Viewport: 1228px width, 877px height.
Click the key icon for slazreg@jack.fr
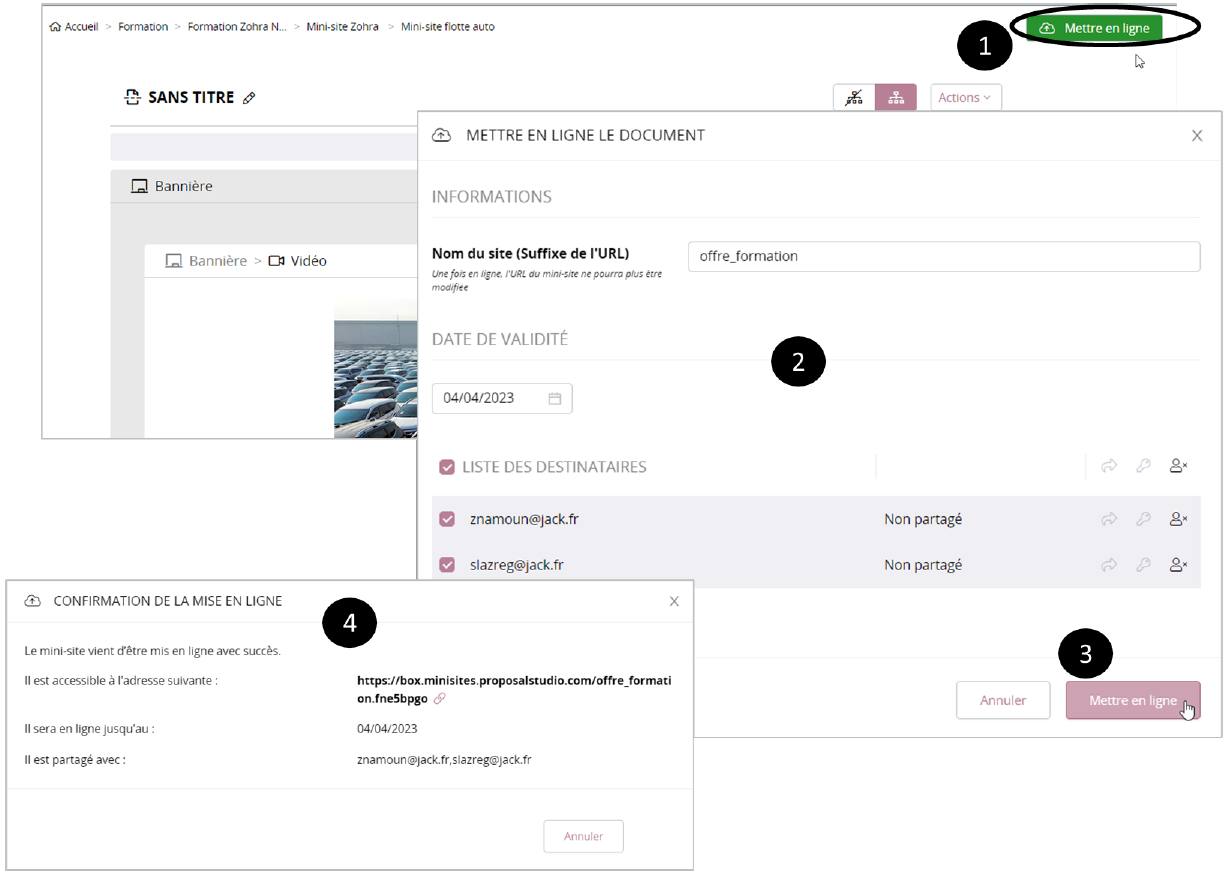click(x=1144, y=565)
